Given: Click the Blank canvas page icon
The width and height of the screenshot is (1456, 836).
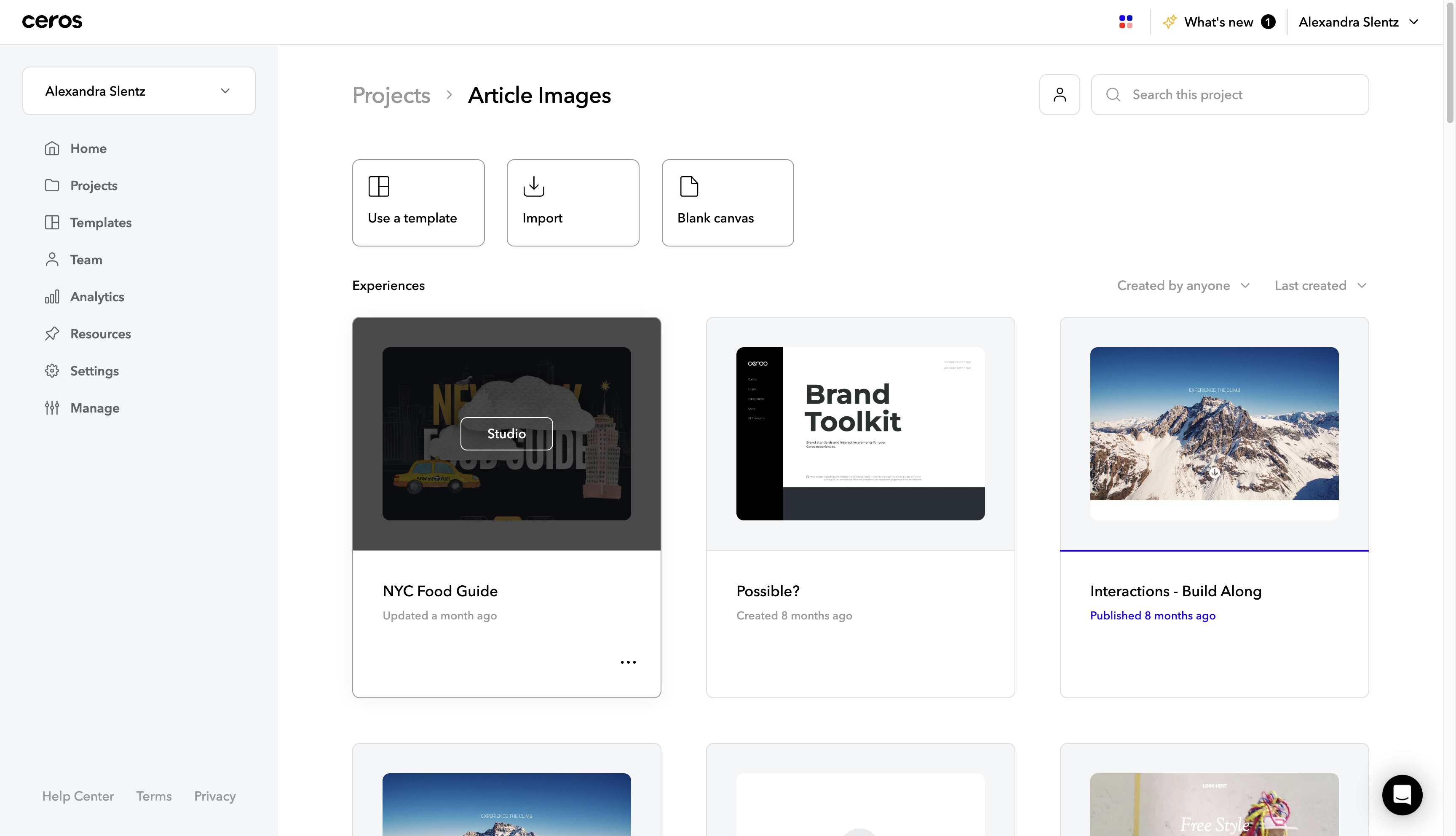Looking at the screenshot, I should [x=689, y=187].
